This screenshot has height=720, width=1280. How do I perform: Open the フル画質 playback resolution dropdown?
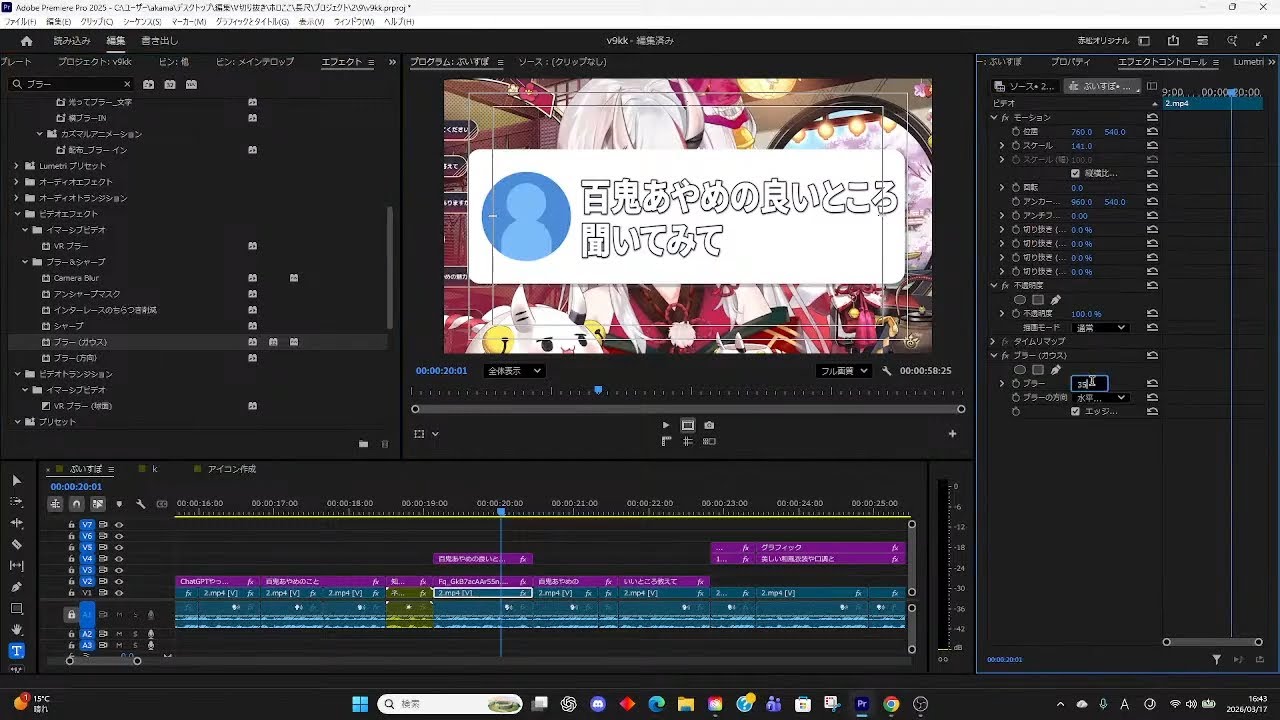tap(845, 371)
